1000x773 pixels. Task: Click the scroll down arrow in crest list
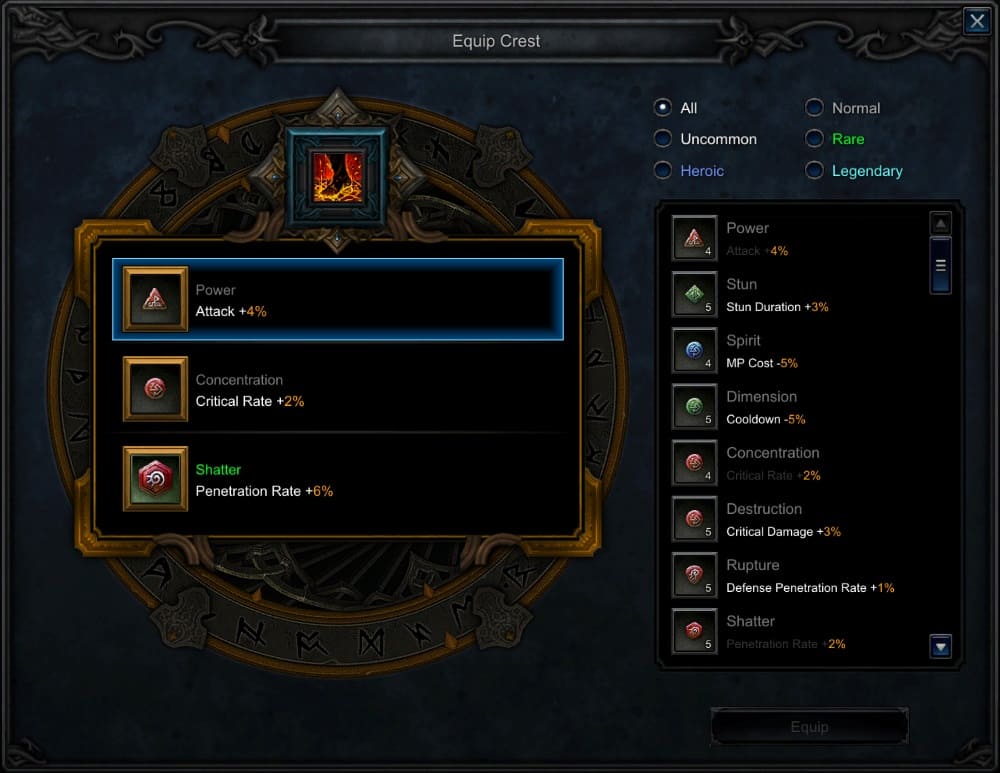tap(941, 647)
